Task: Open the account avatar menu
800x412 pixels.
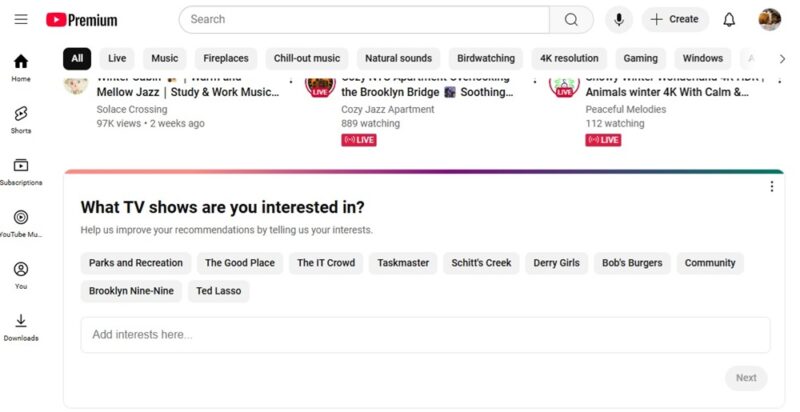Action: pos(769,19)
